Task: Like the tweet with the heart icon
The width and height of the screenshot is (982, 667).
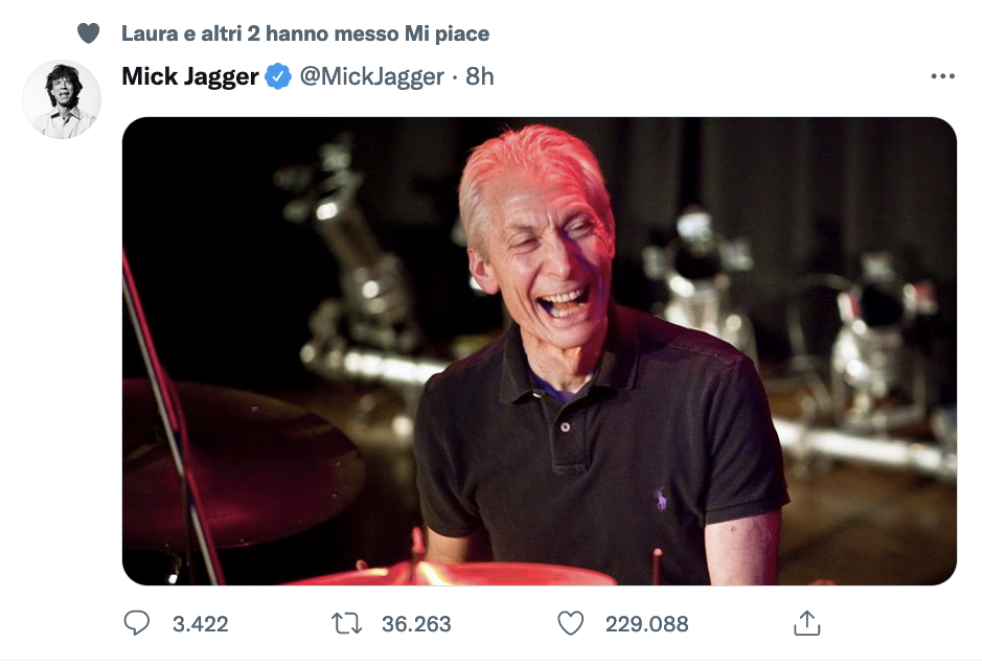Action: [x=570, y=624]
